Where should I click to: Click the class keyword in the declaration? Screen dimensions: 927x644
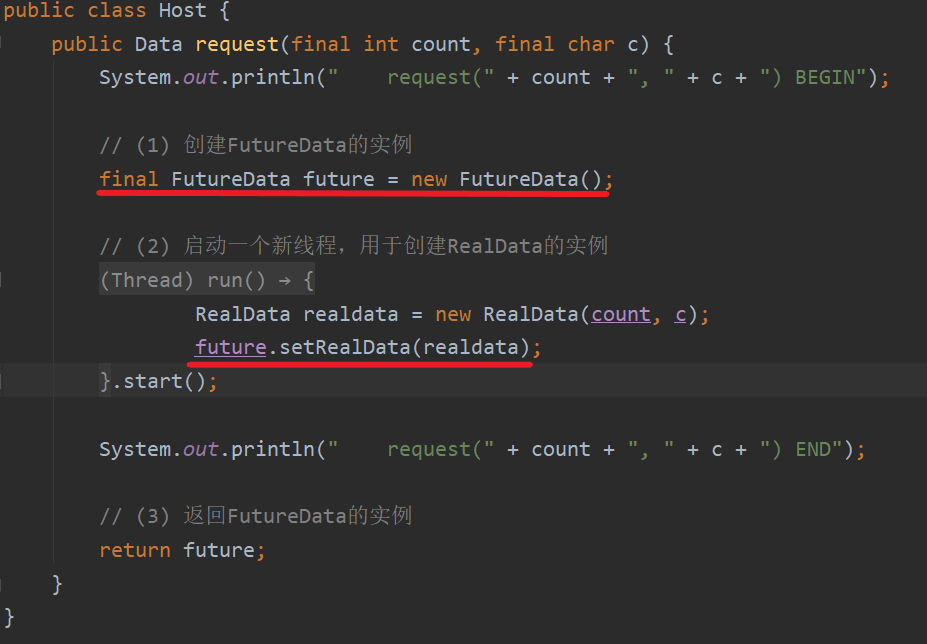[x=116, y=11]
